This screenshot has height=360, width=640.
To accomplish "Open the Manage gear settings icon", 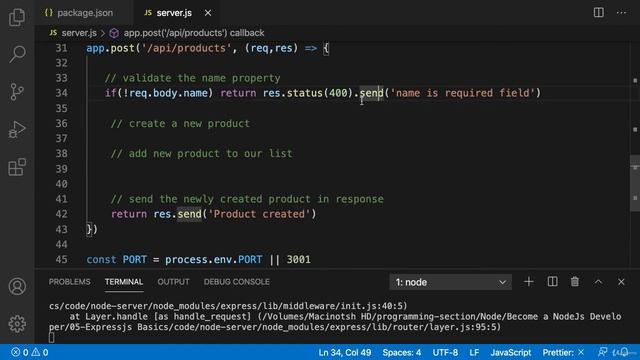I will [17, 324].
